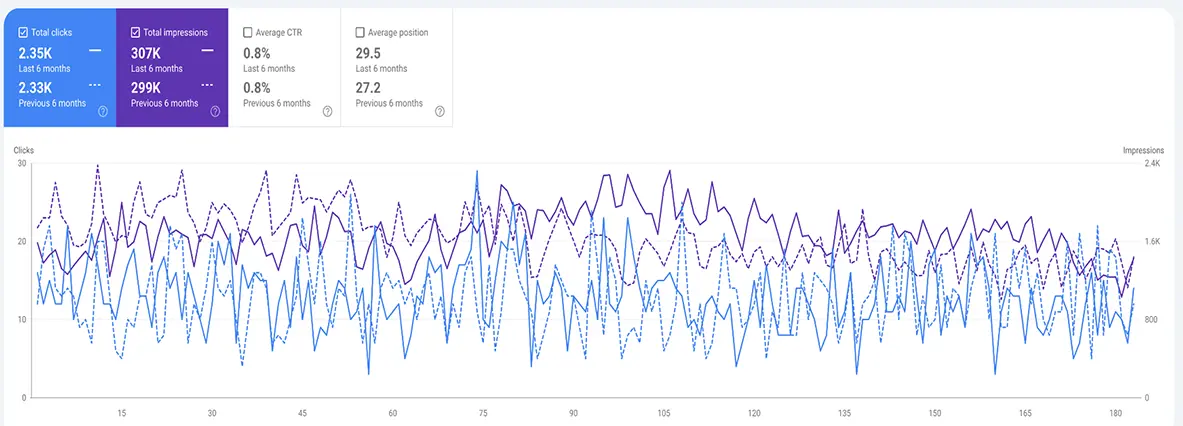
Task: Enable the Average CTR checkbox
Action: (x=248, y=33)
